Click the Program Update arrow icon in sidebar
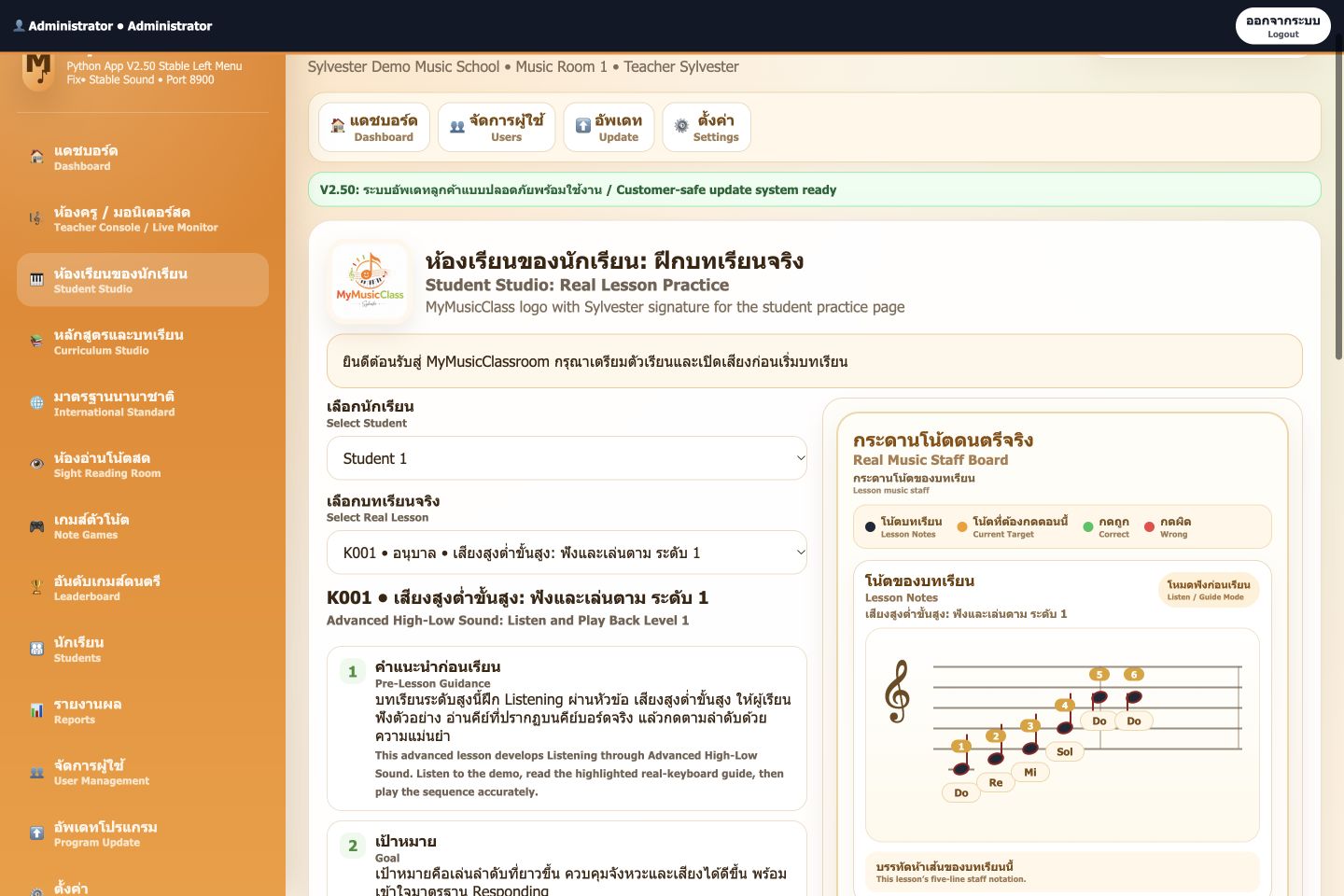This screenshot has width=1344, height=896. pyautogui.click(x=36, y=833)
